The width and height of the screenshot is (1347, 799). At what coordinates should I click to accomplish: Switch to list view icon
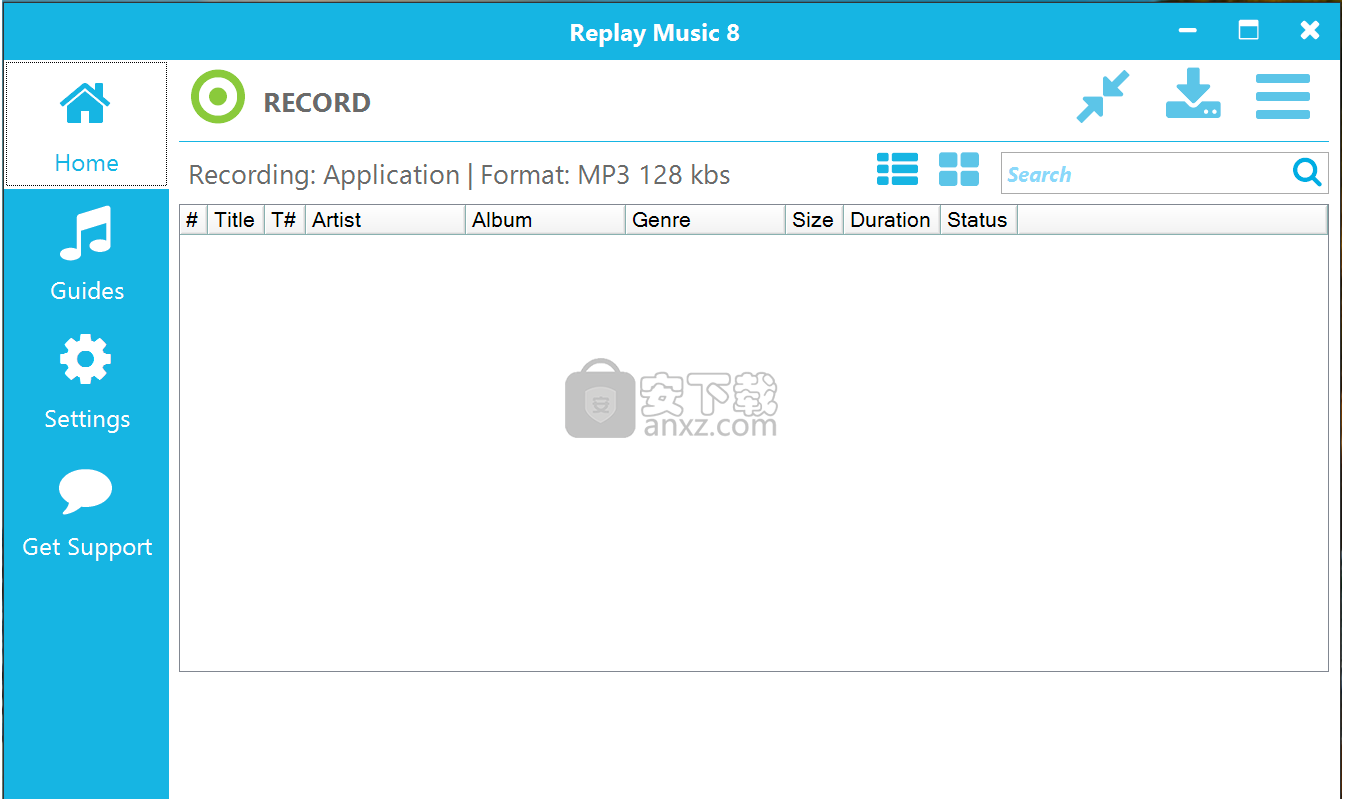897,170
